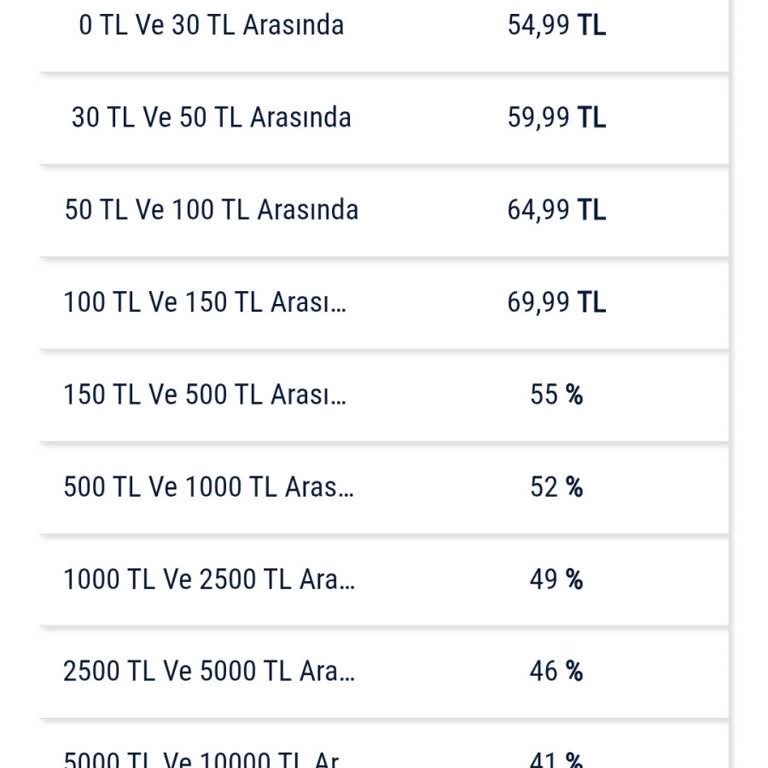Click the "0 TL Ve 30 TL Arasında" row label
This screenshot has height=768, width=768.
(x=211, y=25)
